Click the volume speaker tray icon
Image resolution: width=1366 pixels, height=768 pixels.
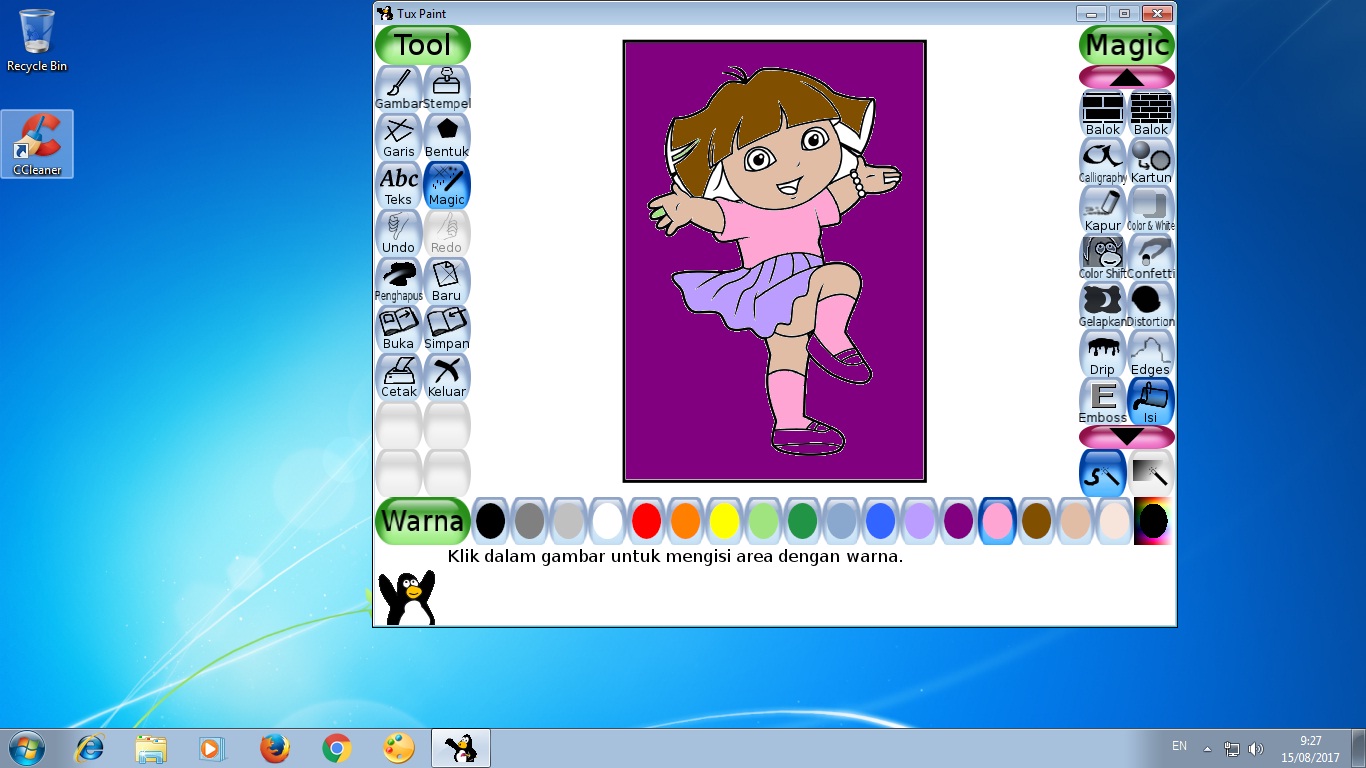pyautogui.click(x=1256, y=748)
